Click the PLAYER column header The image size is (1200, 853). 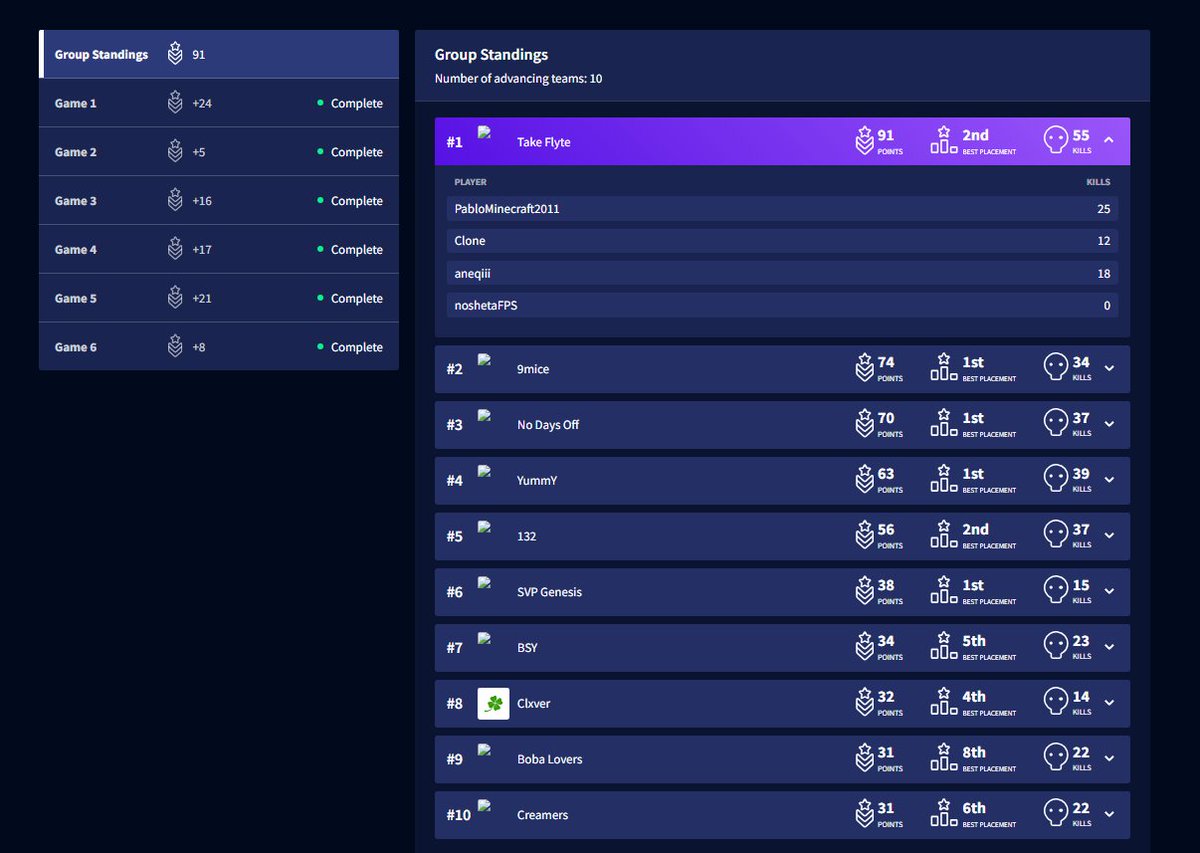(471, 182)
